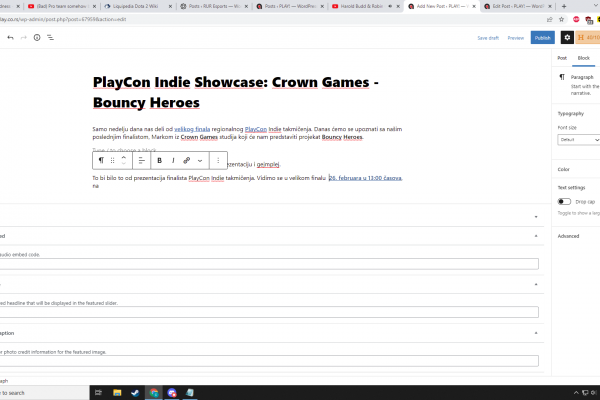
Task: Open the editor settings gear icon
Action: 567,38
